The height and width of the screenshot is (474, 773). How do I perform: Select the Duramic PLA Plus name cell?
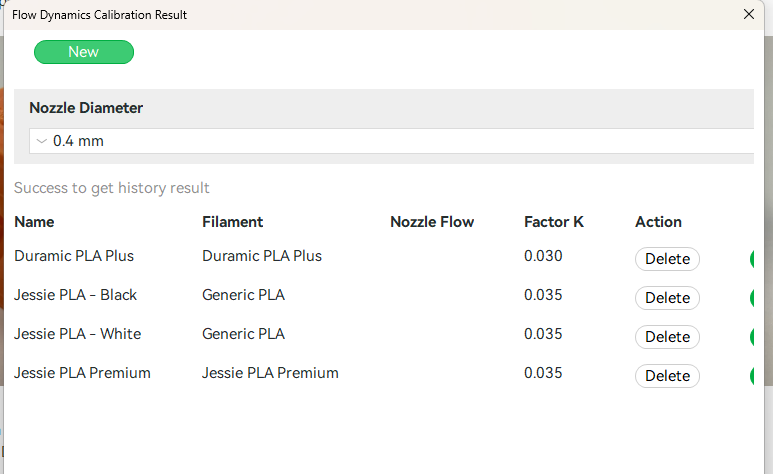74,256
